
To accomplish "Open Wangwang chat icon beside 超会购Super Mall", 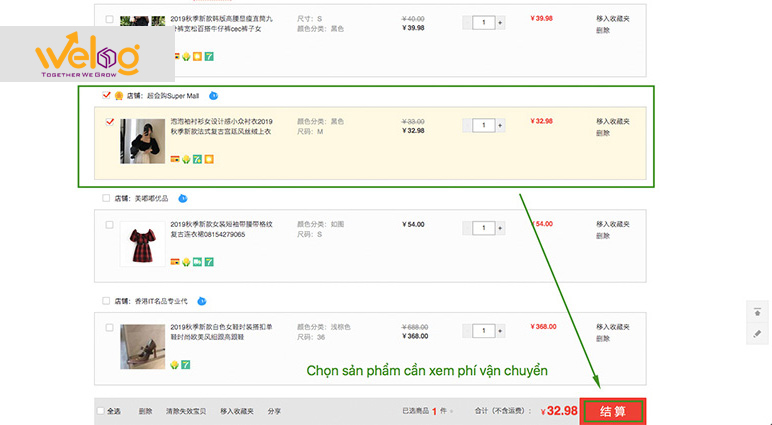I will click(213, 96).
